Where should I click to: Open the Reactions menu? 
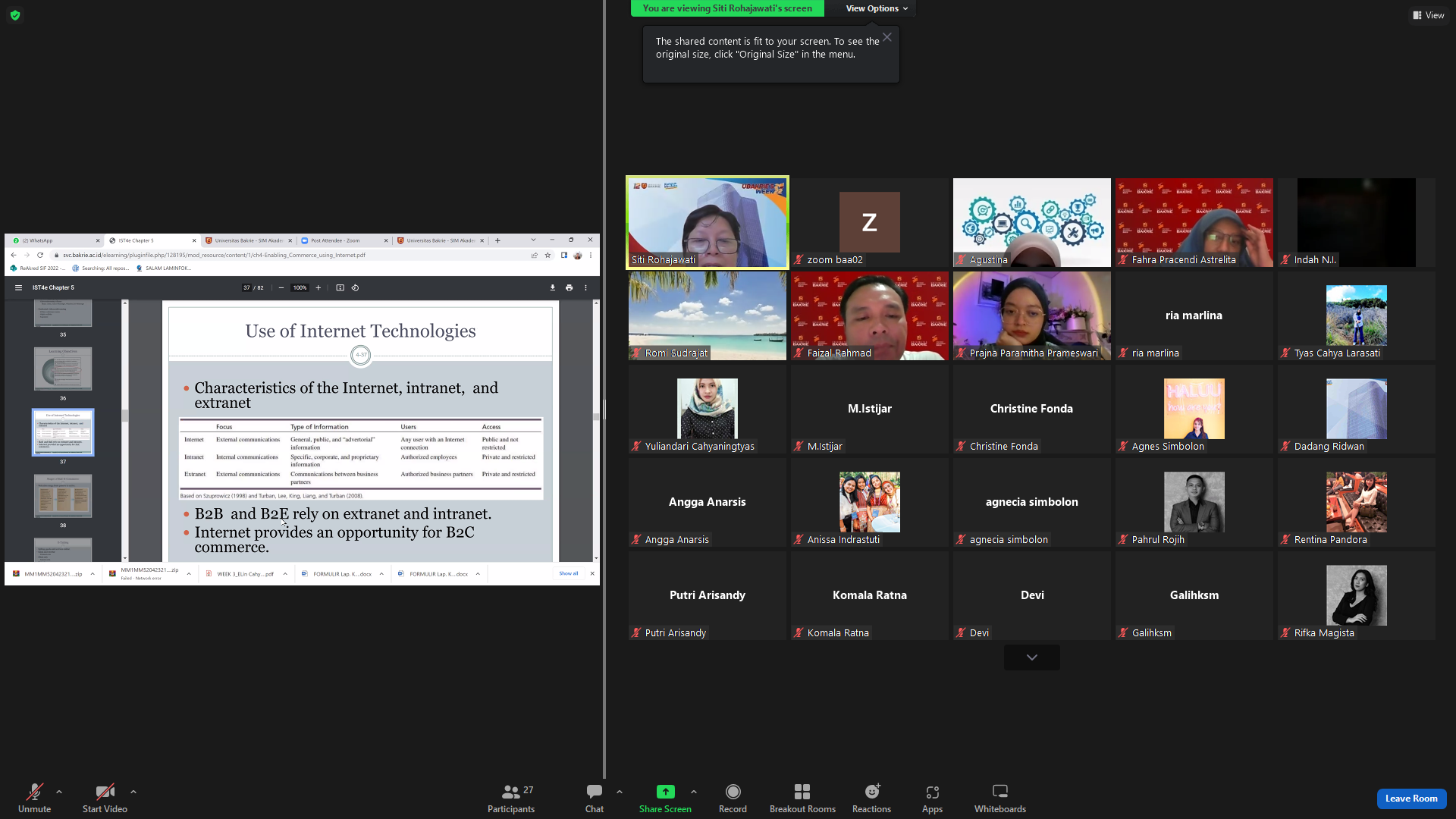click(871, 799)
